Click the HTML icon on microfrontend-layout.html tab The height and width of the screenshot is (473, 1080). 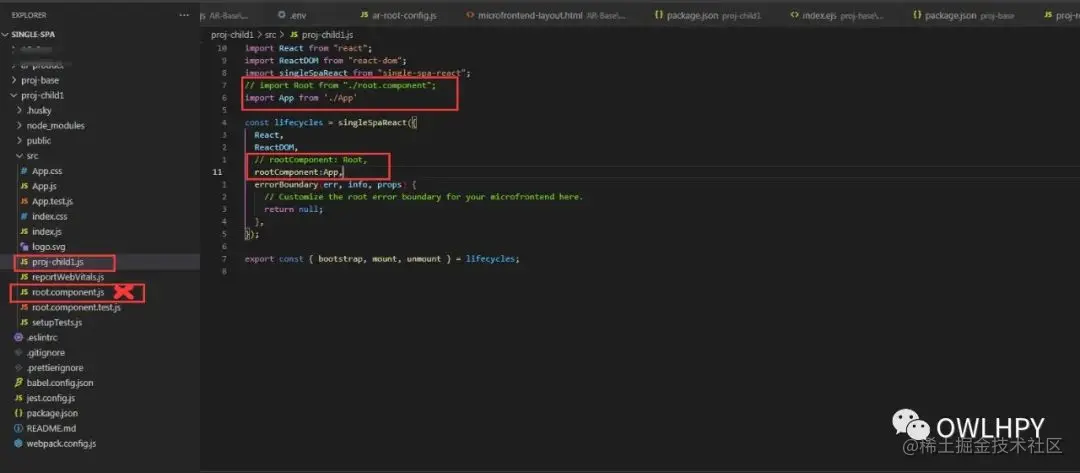tap(470, 15)
